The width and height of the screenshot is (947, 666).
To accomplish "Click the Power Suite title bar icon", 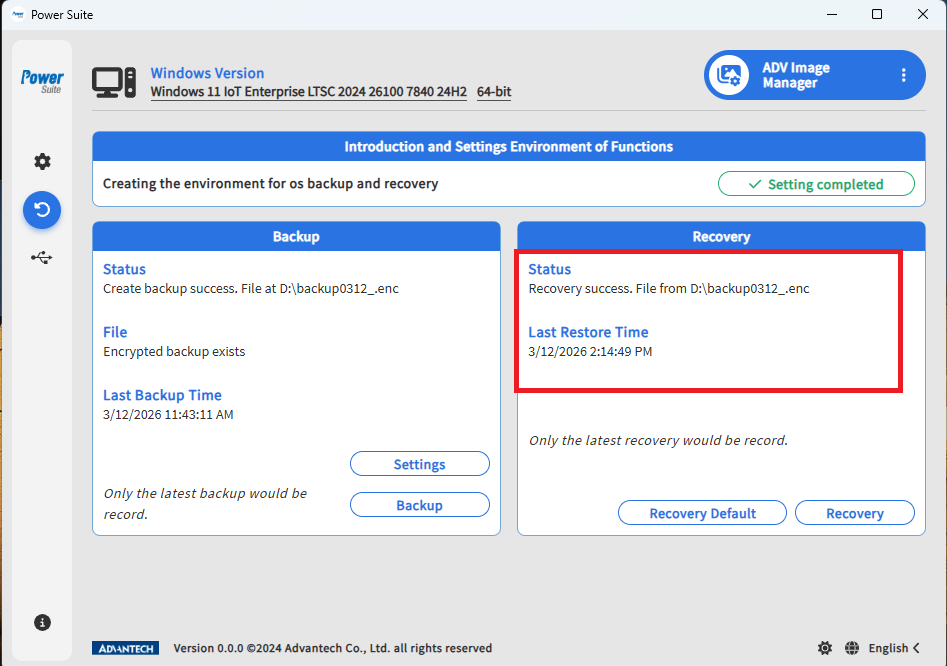I will pyautogui.click(x=18, y=14).
